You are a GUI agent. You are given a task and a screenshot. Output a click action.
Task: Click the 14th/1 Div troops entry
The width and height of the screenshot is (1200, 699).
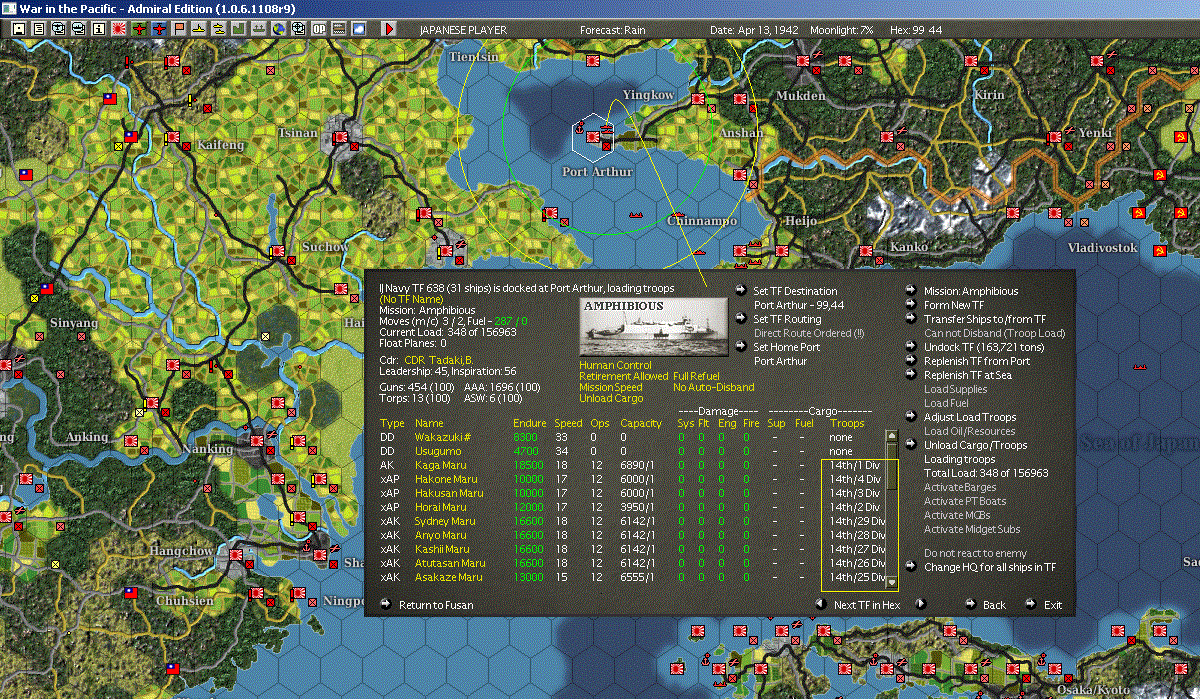[855, 465]
